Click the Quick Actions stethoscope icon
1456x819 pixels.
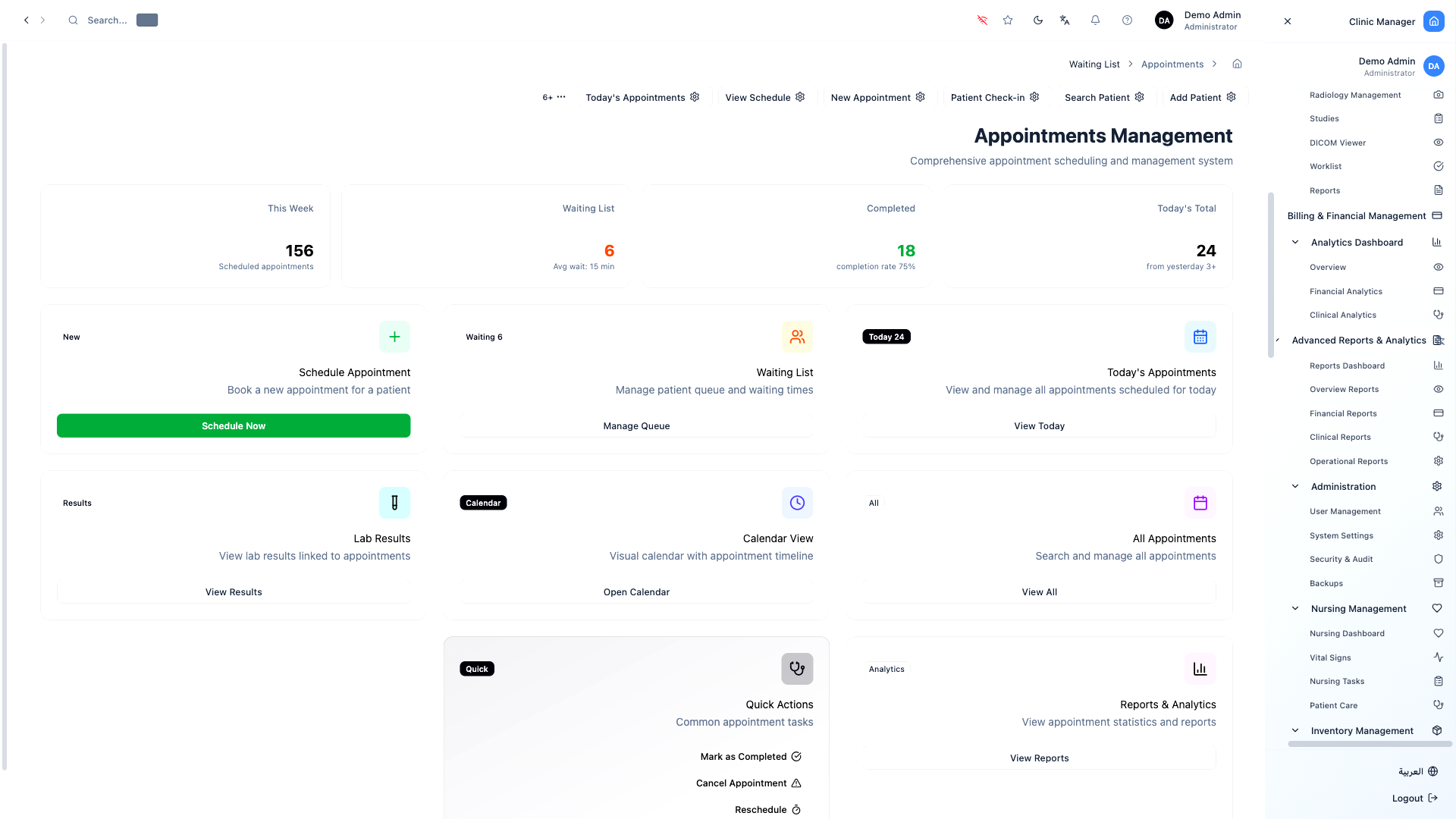click(x=797, y=669)
